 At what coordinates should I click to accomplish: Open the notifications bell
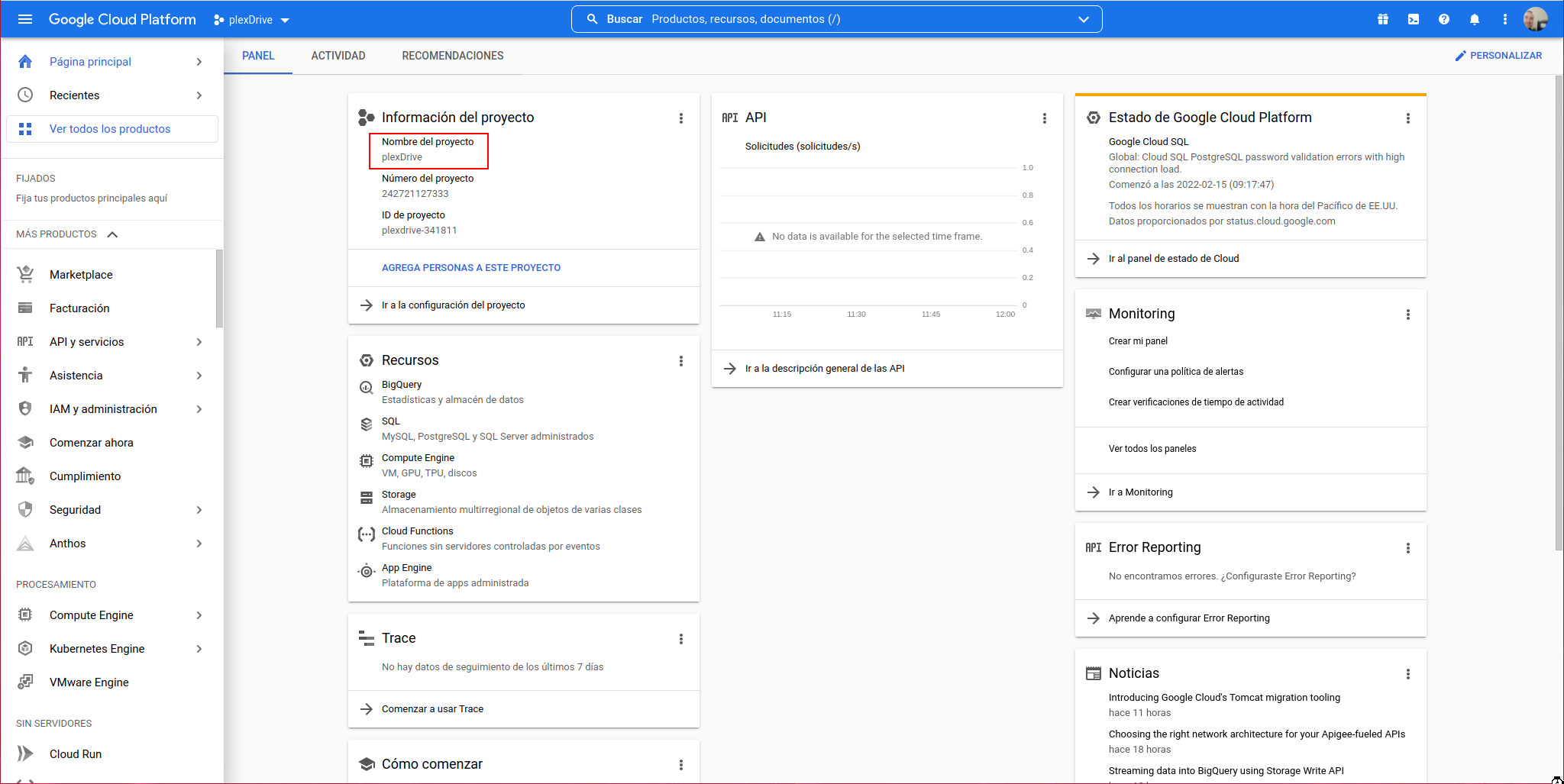tap(1474, 19)
